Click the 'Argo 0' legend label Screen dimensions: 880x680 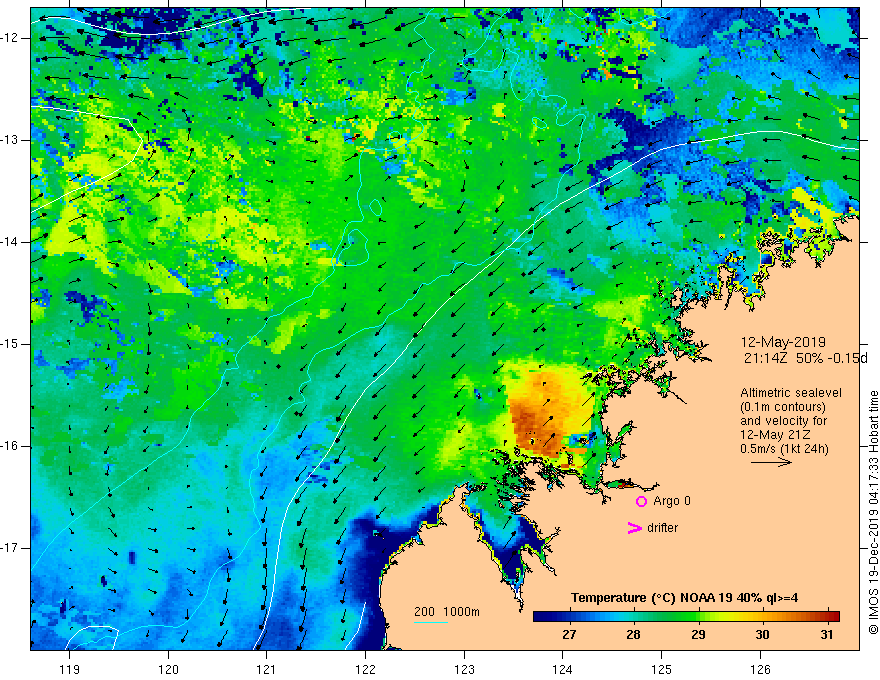coord(672,501)
